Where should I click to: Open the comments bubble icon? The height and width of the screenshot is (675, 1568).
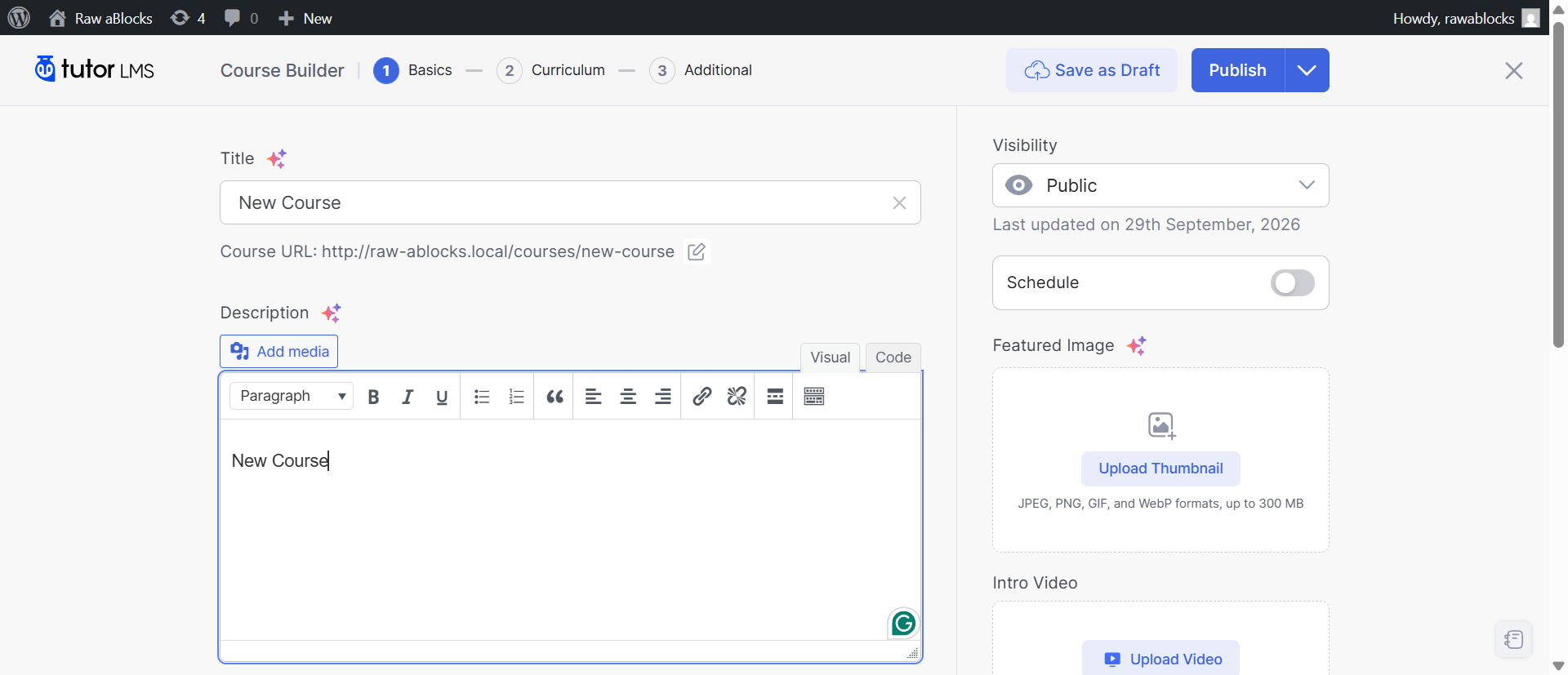click(x=241, y=18)
